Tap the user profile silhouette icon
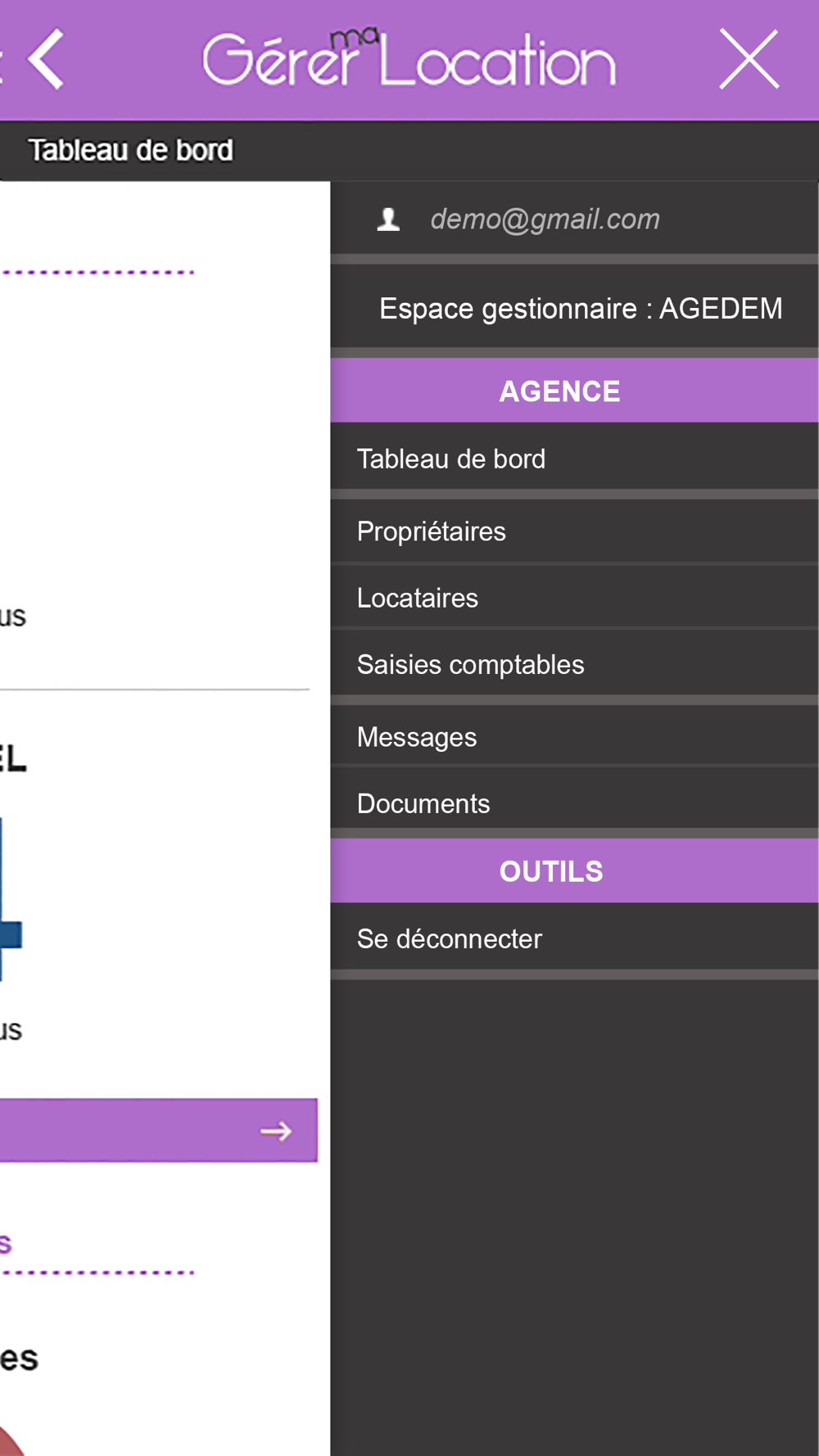This screenshot has width=819, height=1456. point(388,219)
